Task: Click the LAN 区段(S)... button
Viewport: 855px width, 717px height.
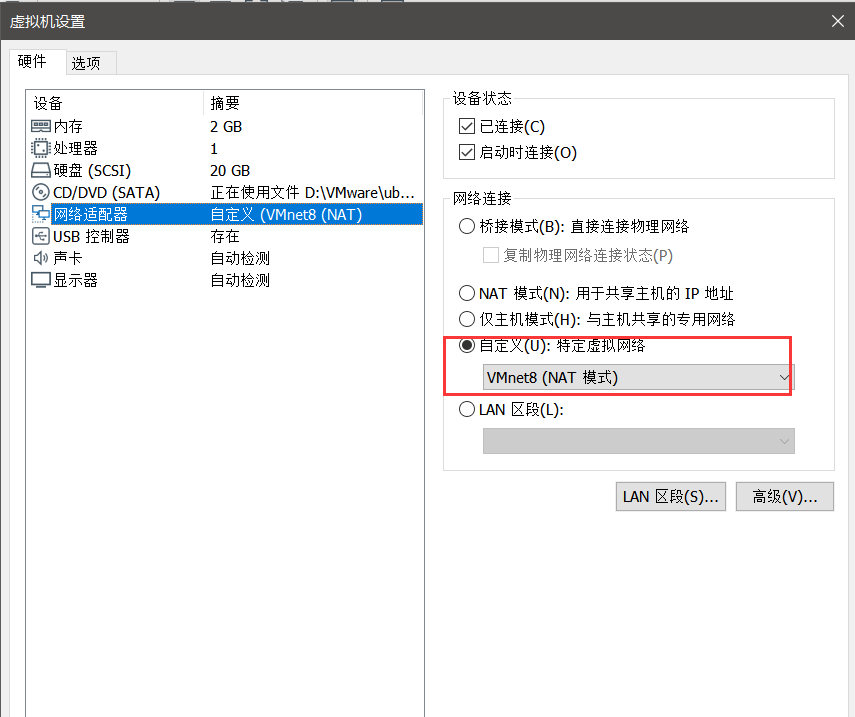Action: 671,497
